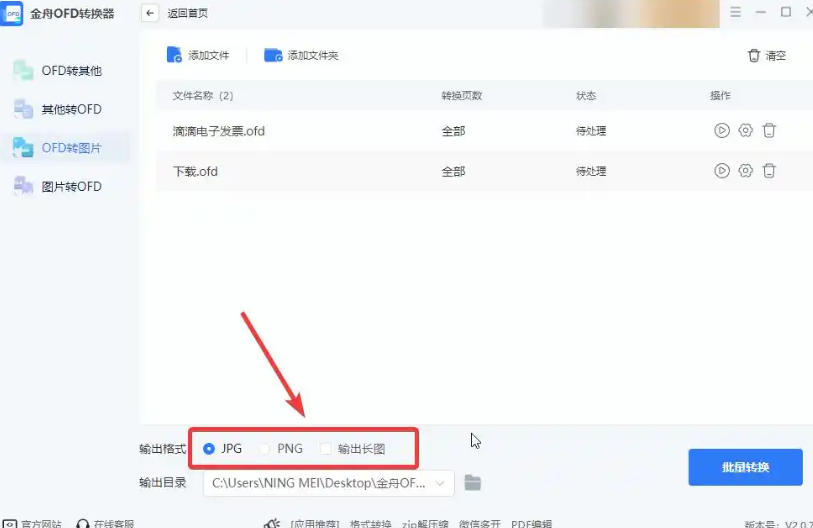Click 全部 pages for 下载.ofd
The width and height of the screenshot is (813, 528).
pos(453,172)
